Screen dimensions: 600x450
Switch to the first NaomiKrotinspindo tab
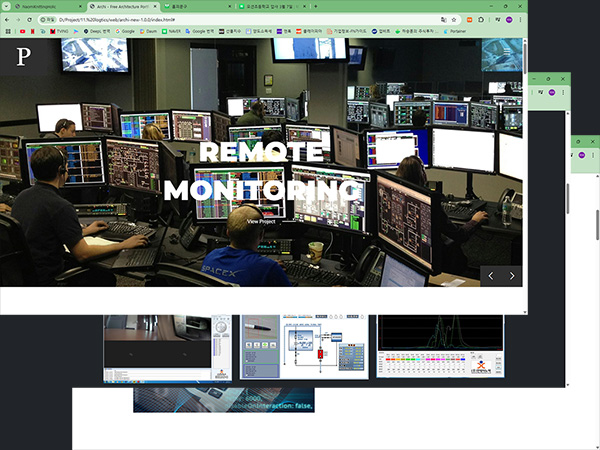[40, 6]
